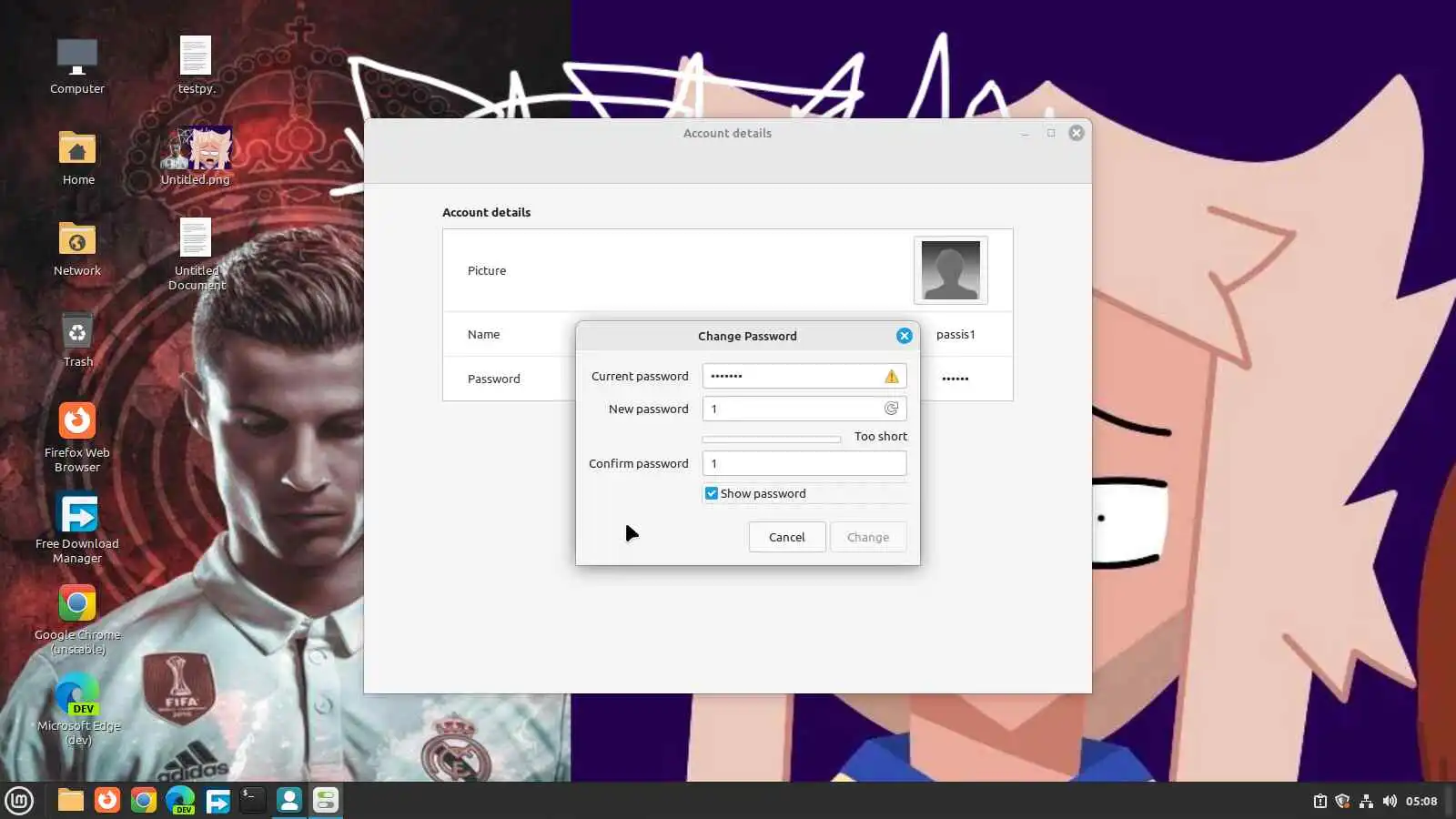The image size is (1456, 819).
Task: Close the Account details window
Action: (x=1077, y=133)
